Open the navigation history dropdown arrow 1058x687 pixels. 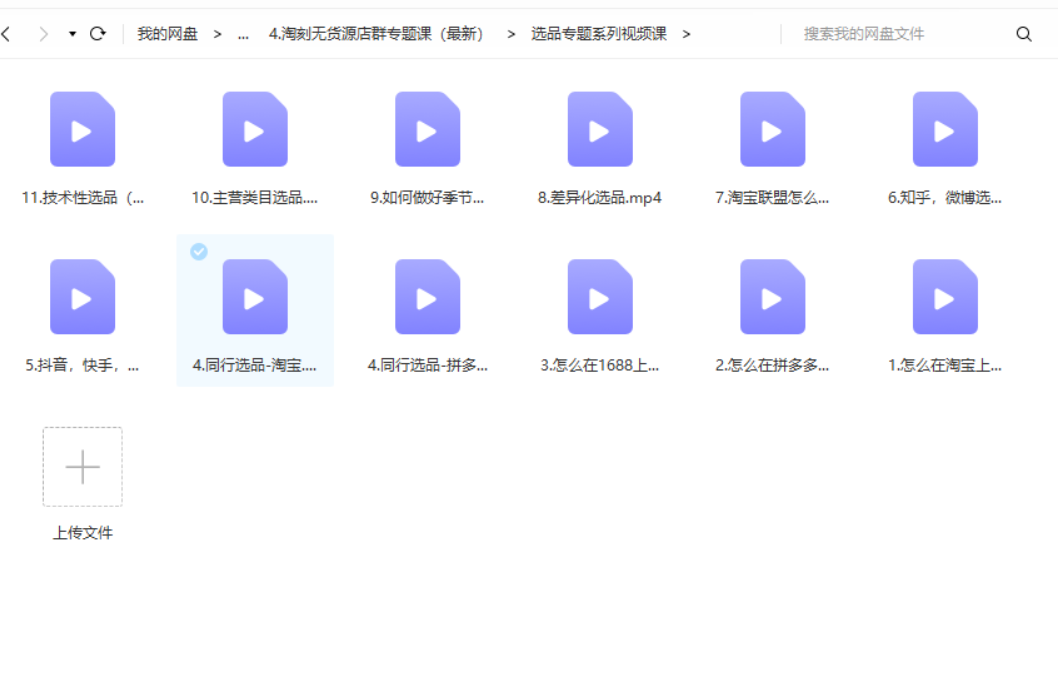pos(72,34)
